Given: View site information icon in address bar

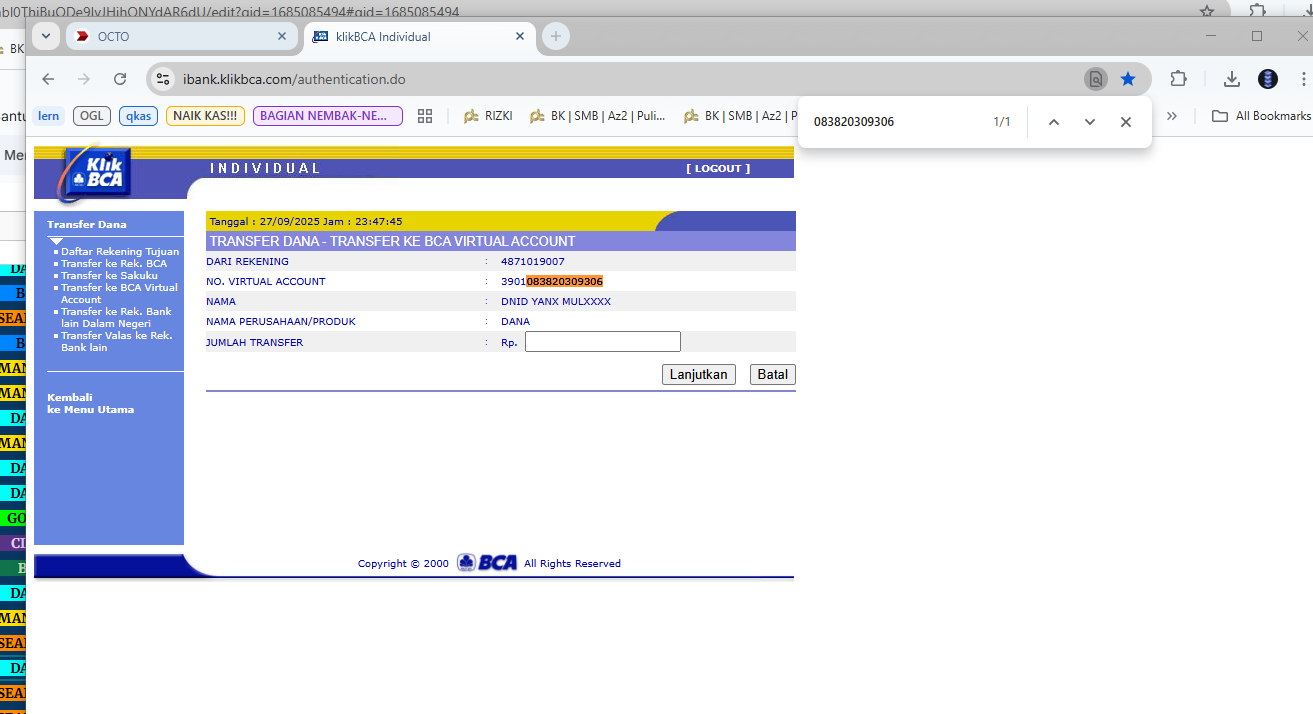Looking at the screenshot, I should click(x=163, y=79).
